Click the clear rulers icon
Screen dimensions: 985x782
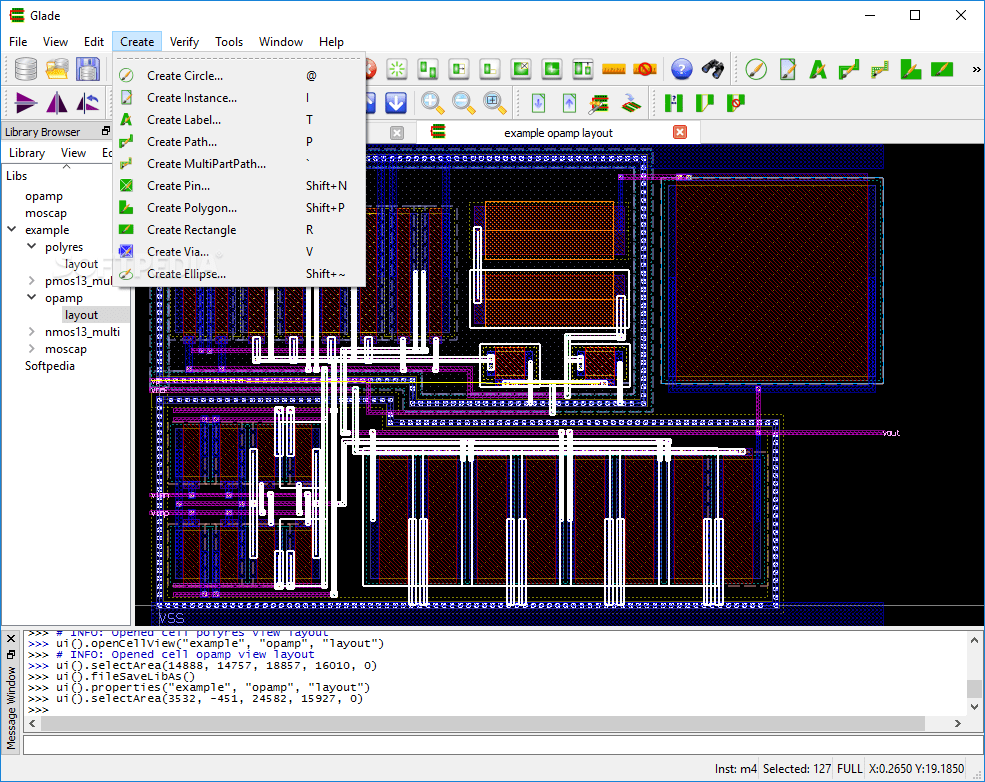(645, 69)
